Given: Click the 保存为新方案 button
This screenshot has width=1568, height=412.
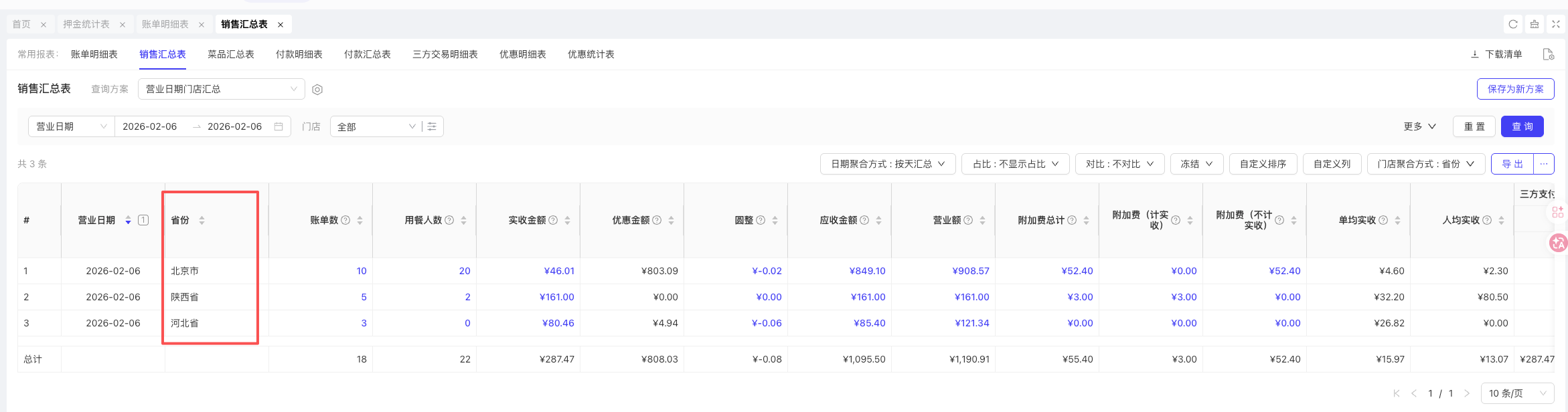Looking at the screenshot, I should [1515, 89].
